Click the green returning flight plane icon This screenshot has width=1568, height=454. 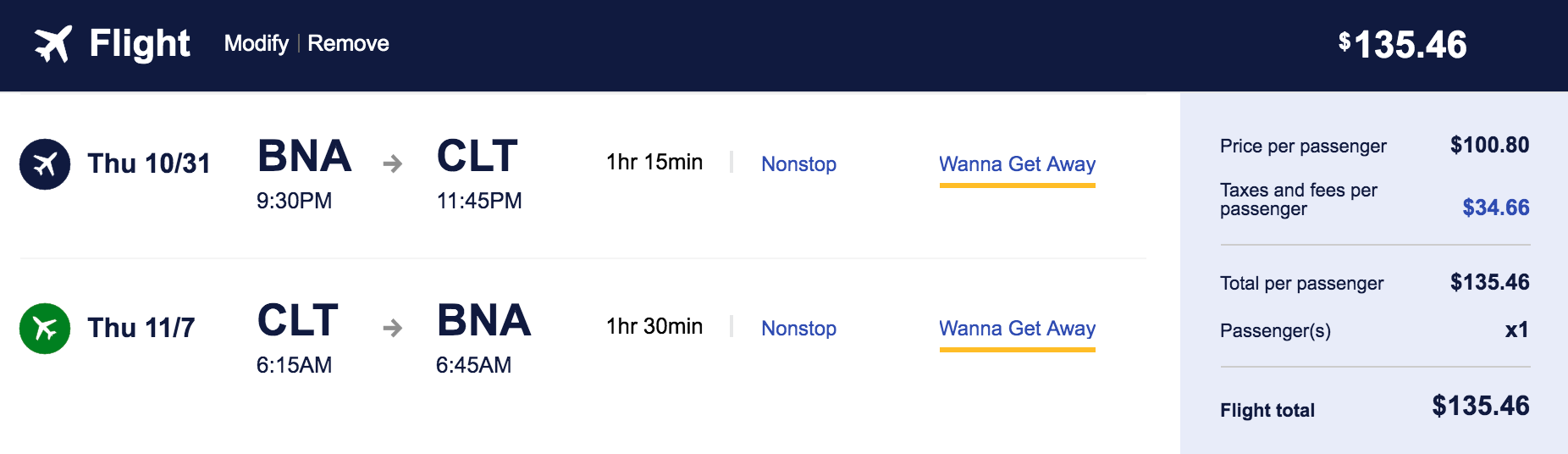(45, 328)
